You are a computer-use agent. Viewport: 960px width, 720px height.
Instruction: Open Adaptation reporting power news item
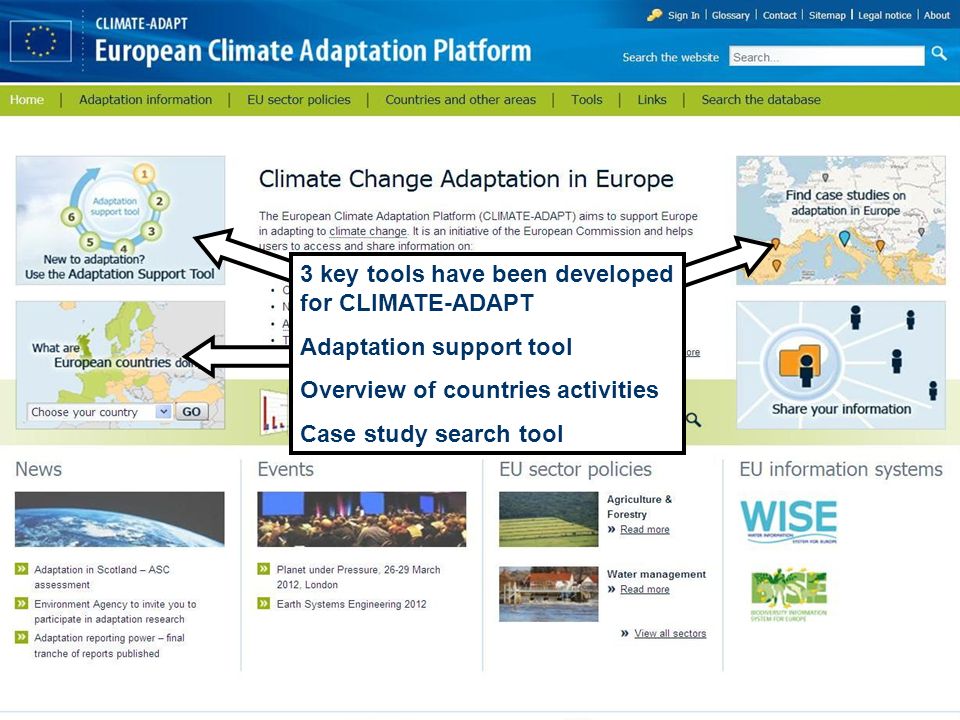coord(109,645)
